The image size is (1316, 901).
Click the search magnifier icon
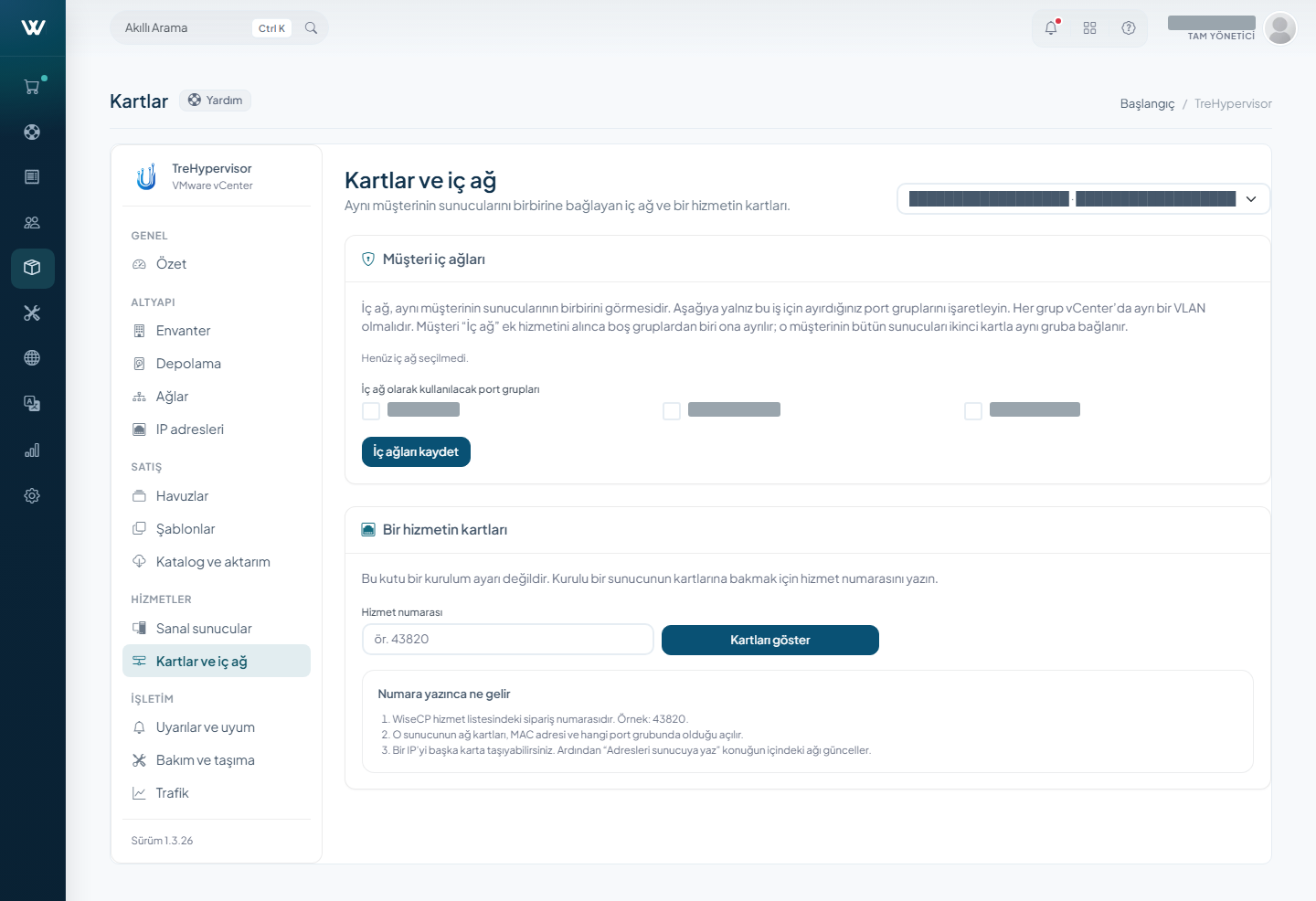pos(311,28)
